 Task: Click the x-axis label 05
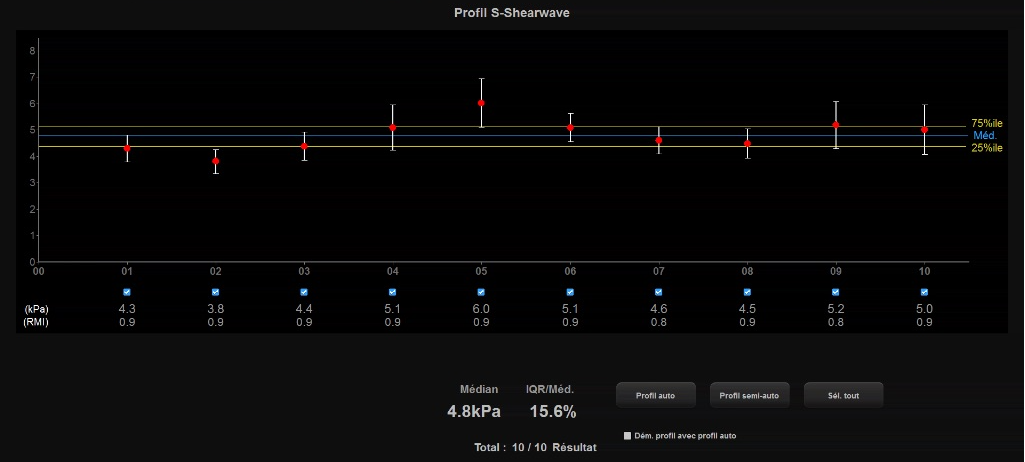[x=481, y=271]
